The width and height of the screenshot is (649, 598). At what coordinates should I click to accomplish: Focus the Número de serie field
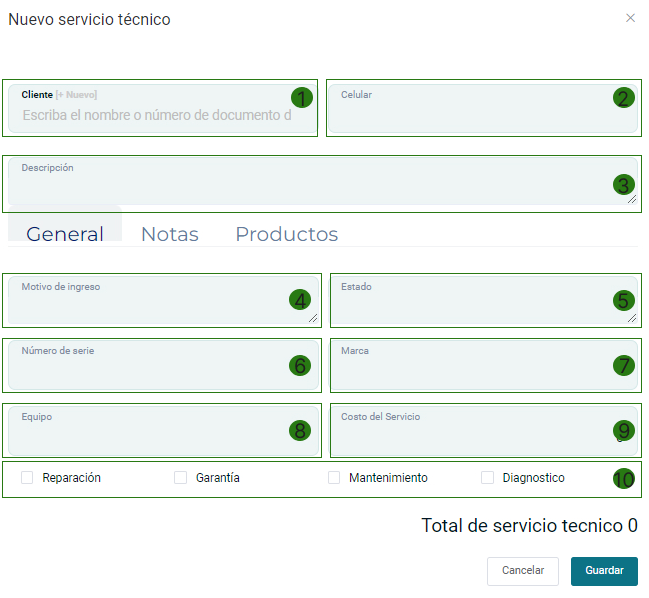pyautogui.click(x=150, y=370)
